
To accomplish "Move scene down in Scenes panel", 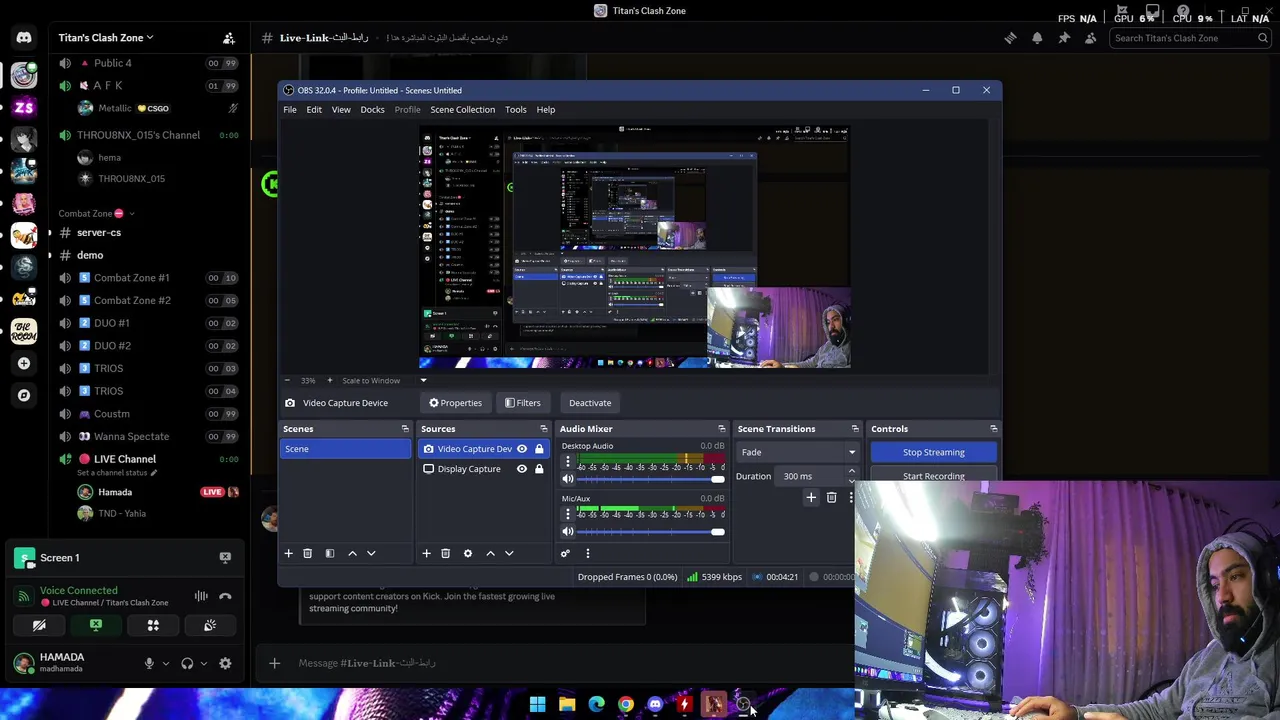I will (x=371, y=553).
